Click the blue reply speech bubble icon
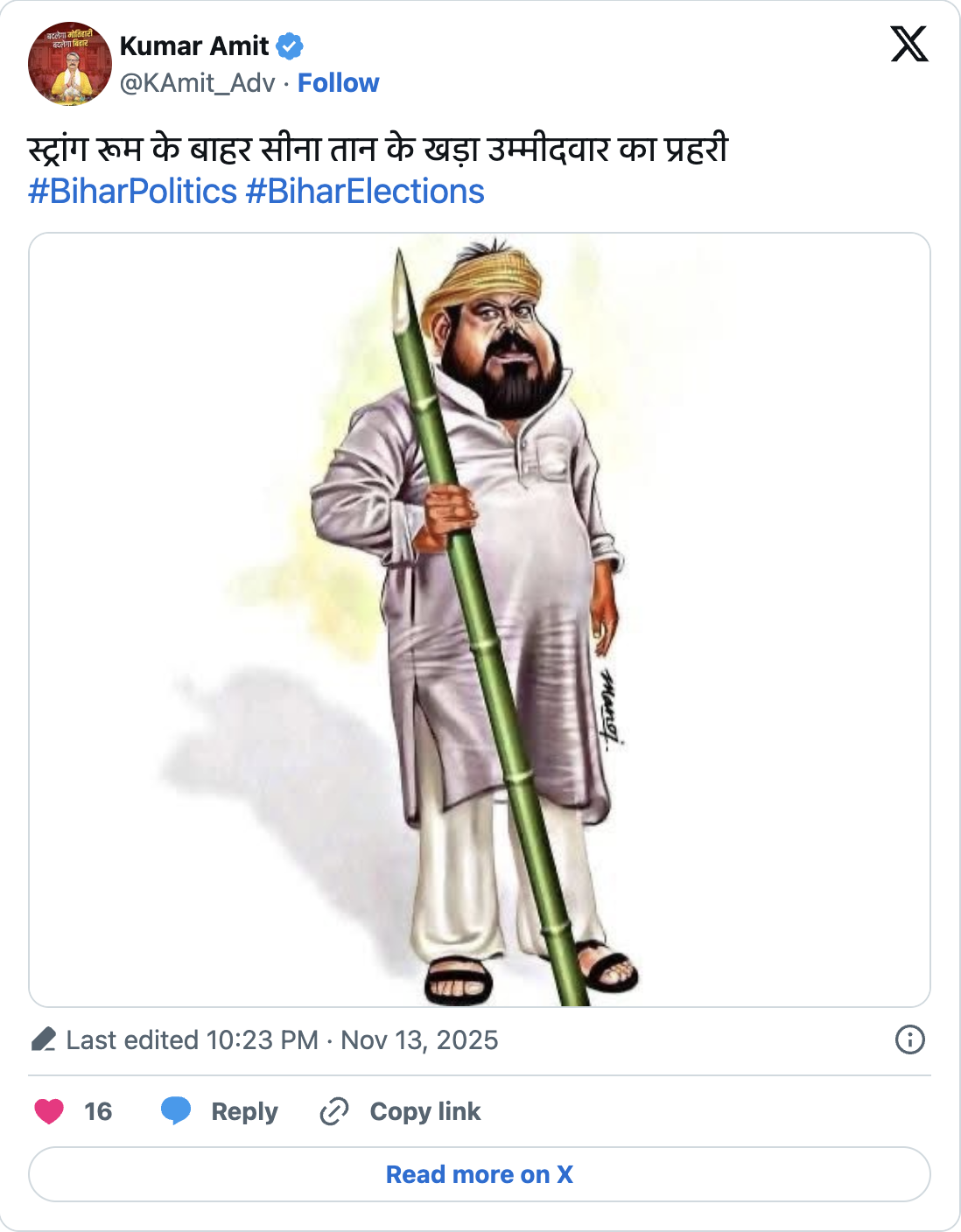 176,1109
